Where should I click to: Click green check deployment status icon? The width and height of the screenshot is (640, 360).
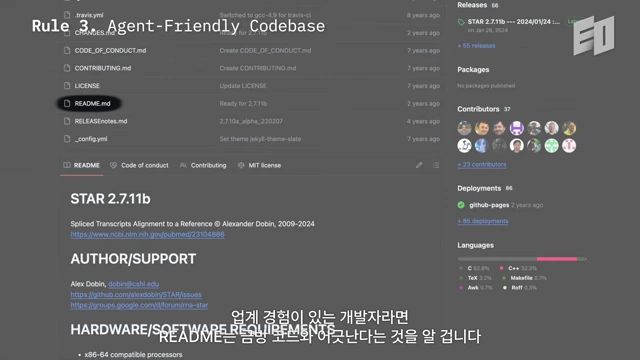pyautogui.click(x=461, y=205)
